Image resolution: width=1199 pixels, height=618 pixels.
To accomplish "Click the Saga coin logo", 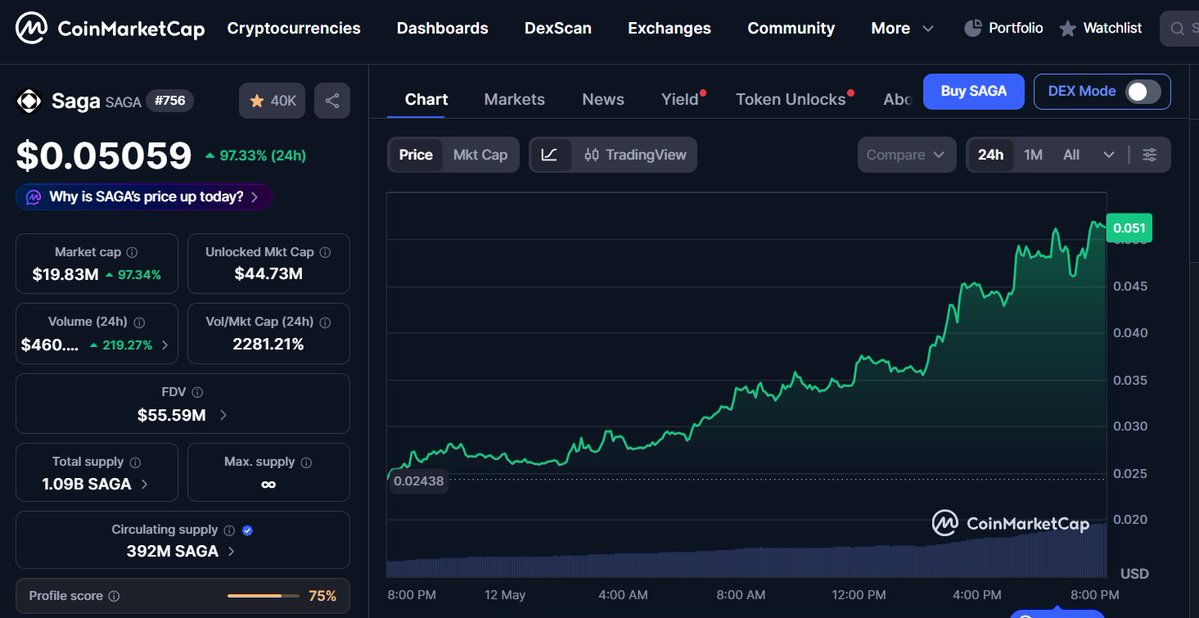I will click(x=29, y=101).
